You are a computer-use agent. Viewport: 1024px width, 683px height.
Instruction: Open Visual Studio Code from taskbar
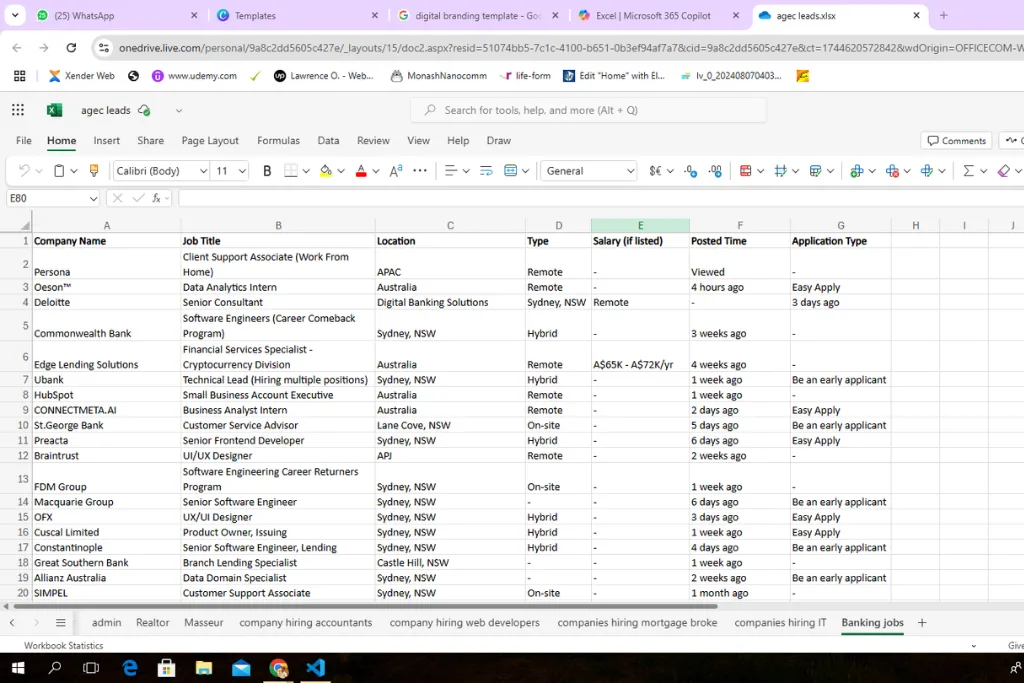coord(316,668)
